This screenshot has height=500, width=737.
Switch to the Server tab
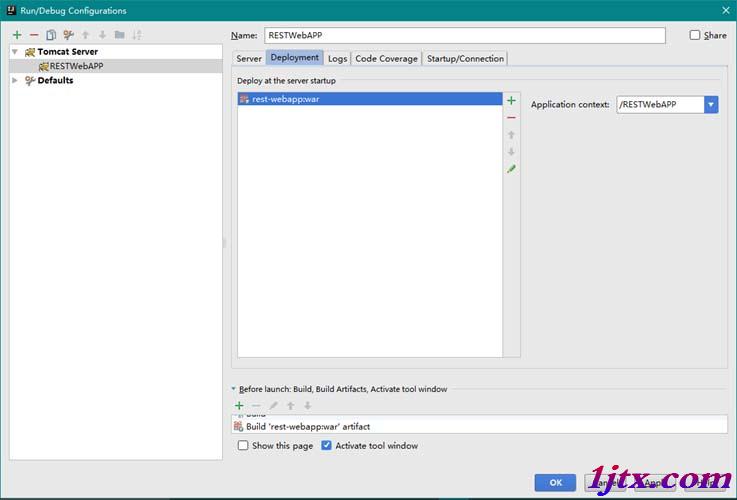[249, 58]
